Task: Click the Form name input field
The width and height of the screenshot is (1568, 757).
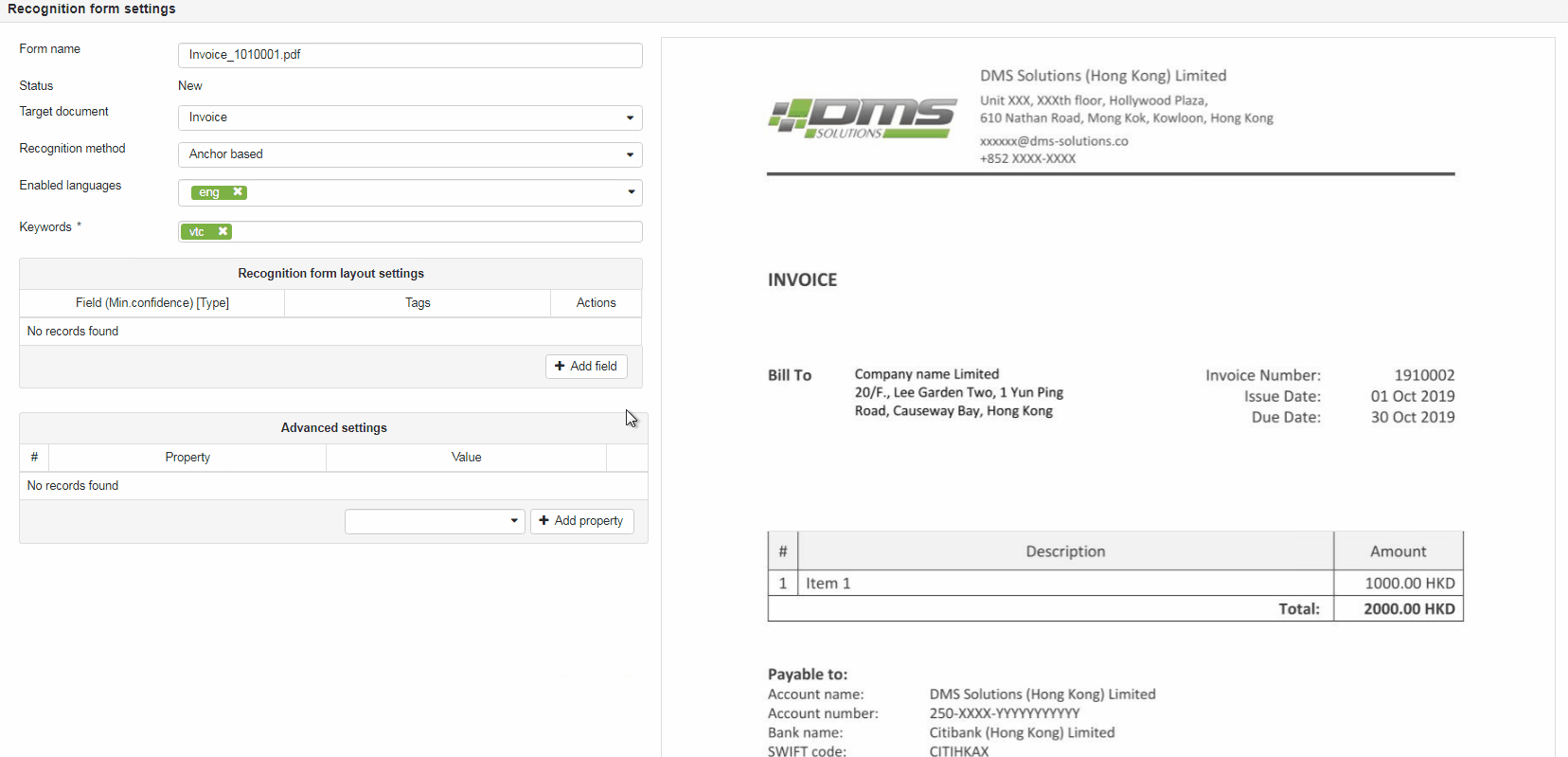Action: pos(410,55)
